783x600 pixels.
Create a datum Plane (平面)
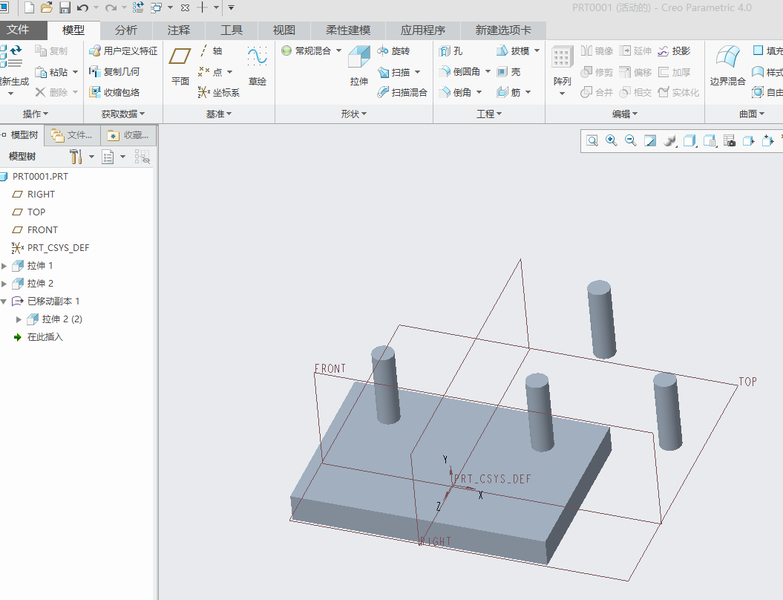(180, 66)
